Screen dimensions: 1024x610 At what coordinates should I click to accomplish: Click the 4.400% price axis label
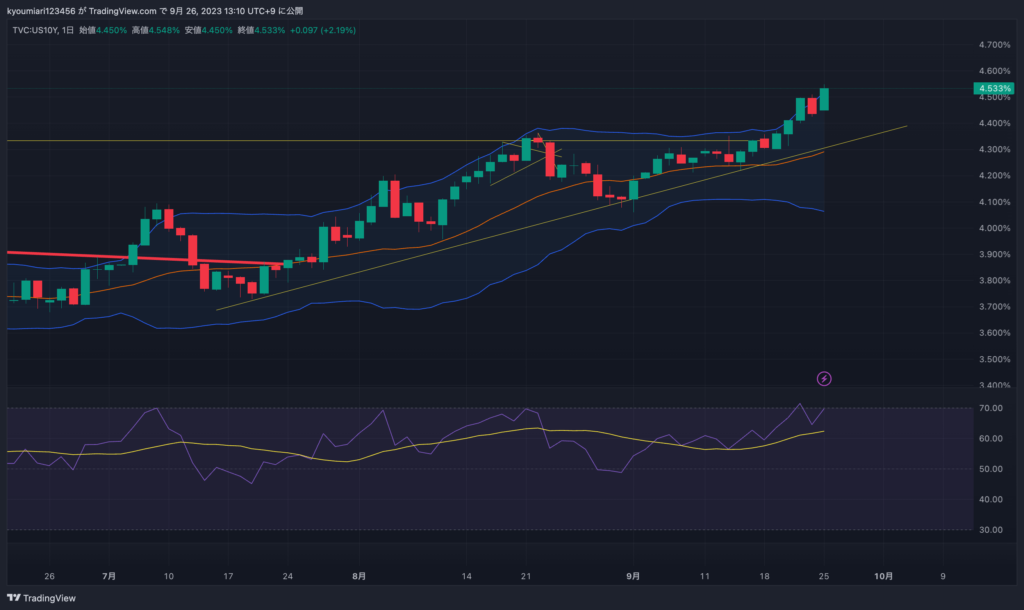(x=994, y=123)
